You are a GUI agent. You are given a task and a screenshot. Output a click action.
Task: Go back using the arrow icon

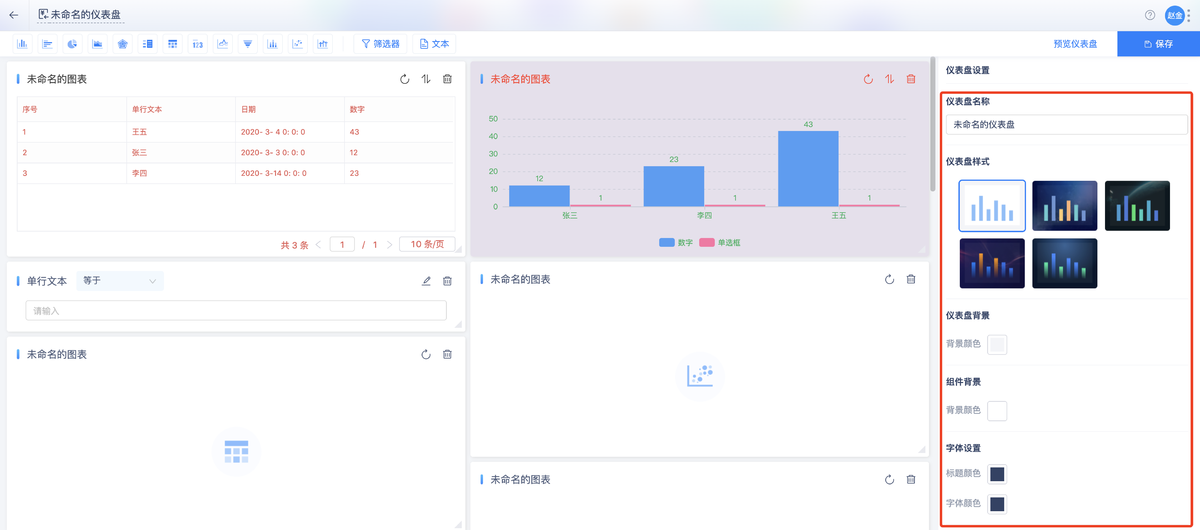14,15
